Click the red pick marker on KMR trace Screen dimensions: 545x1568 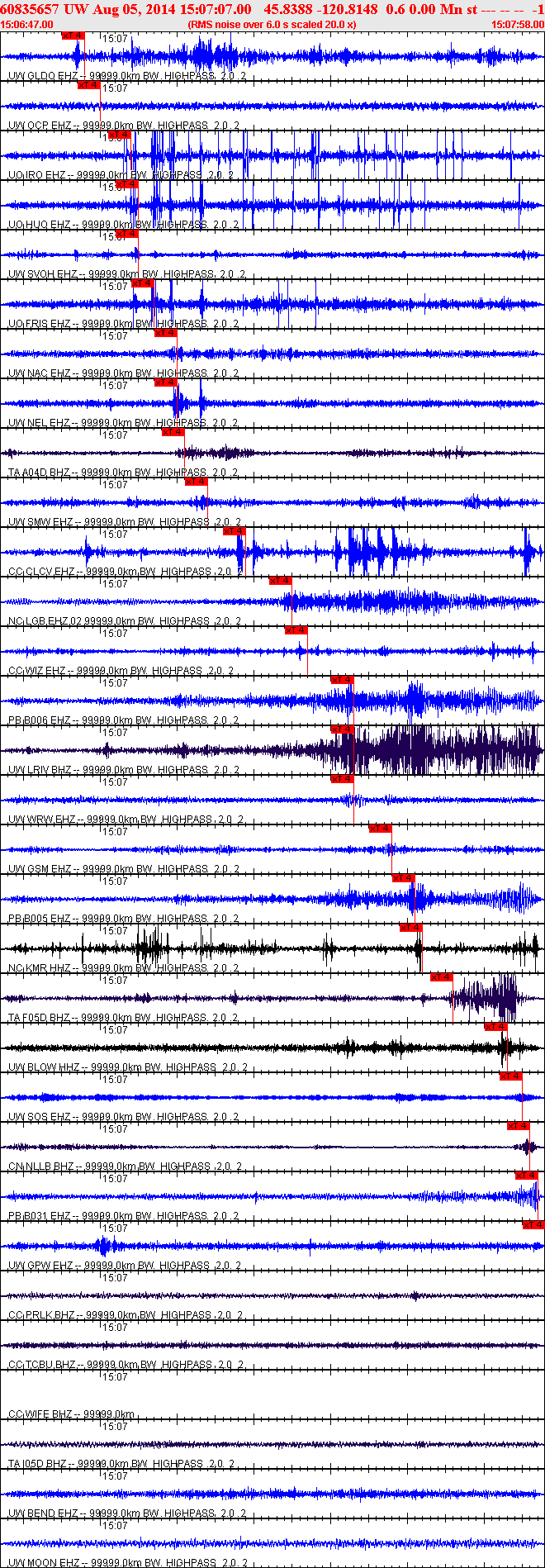pyautogui.click(x=411, y=928)
